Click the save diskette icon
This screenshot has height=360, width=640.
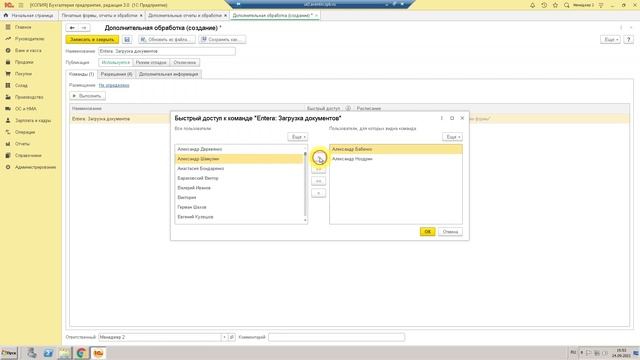point(127,40)
